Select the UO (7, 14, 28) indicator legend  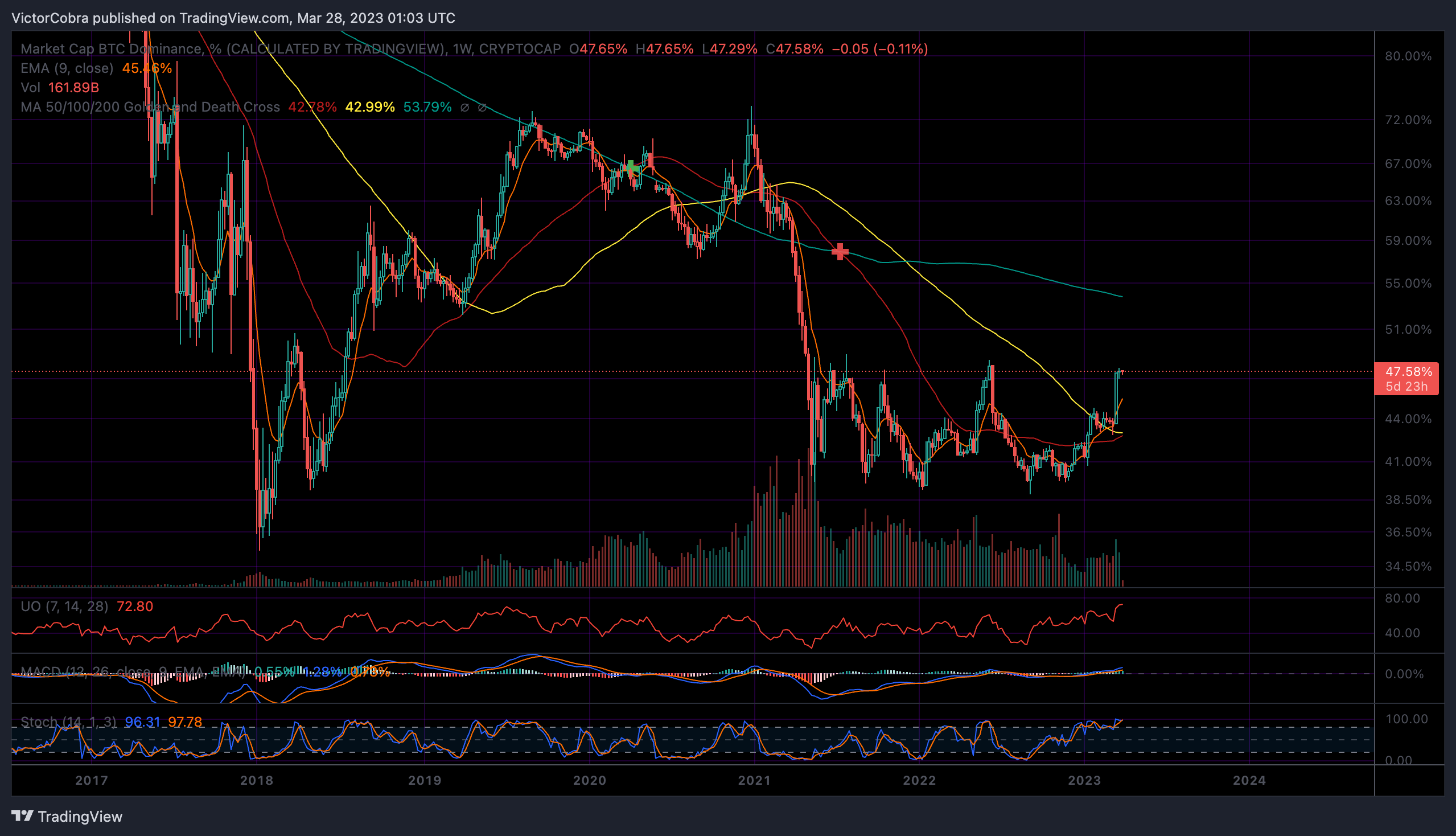click(64, 606)
